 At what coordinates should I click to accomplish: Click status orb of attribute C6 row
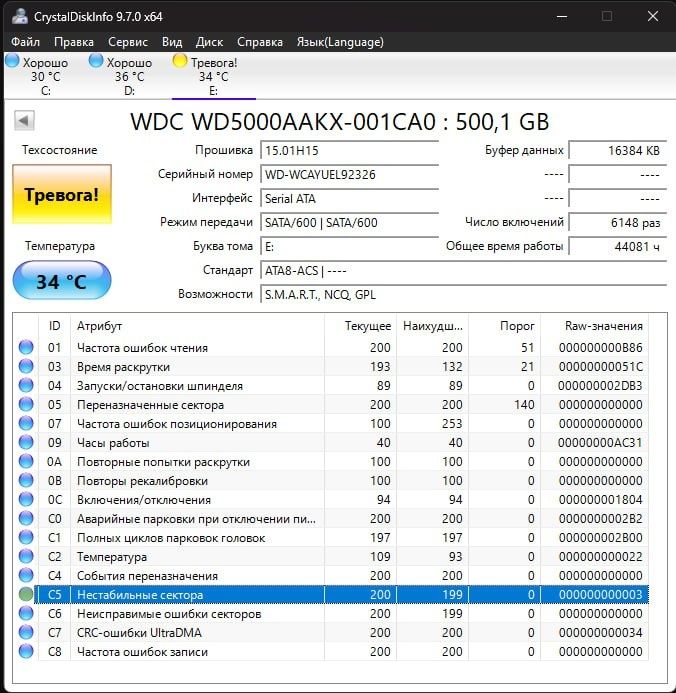(26, 613)
